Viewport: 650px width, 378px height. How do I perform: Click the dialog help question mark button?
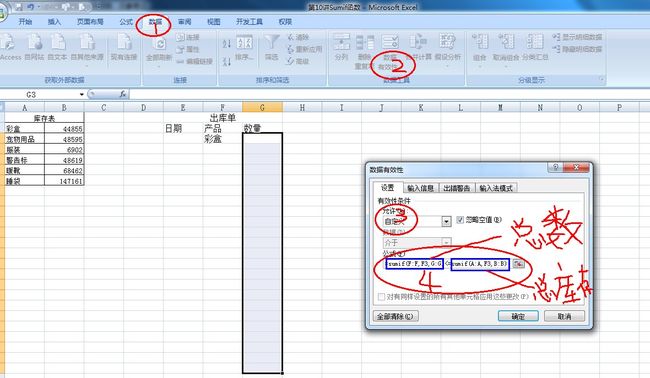point(555,167)
